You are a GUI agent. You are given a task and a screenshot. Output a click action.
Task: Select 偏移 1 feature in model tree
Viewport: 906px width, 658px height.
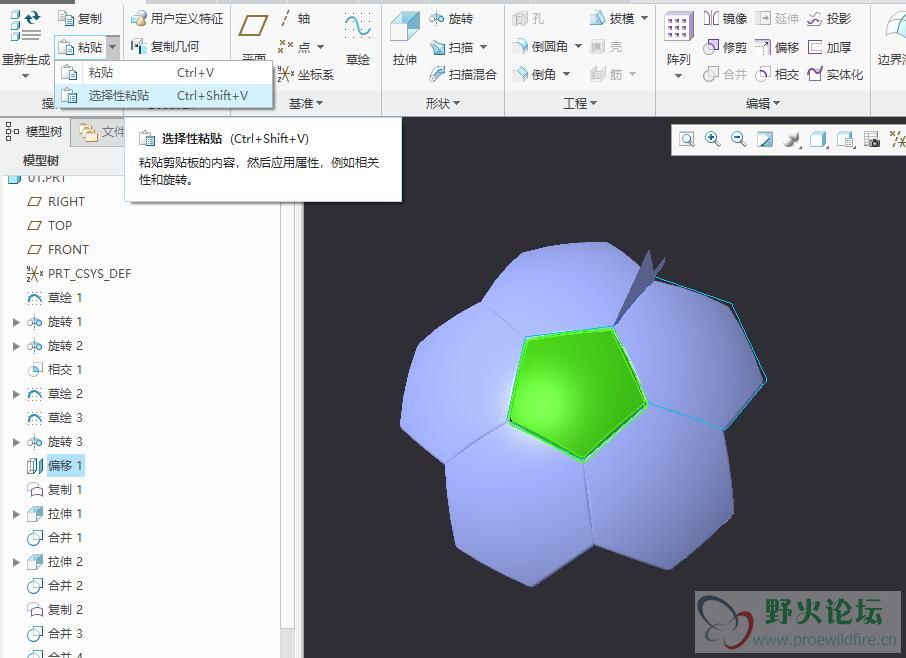click(x=55, y=466)
